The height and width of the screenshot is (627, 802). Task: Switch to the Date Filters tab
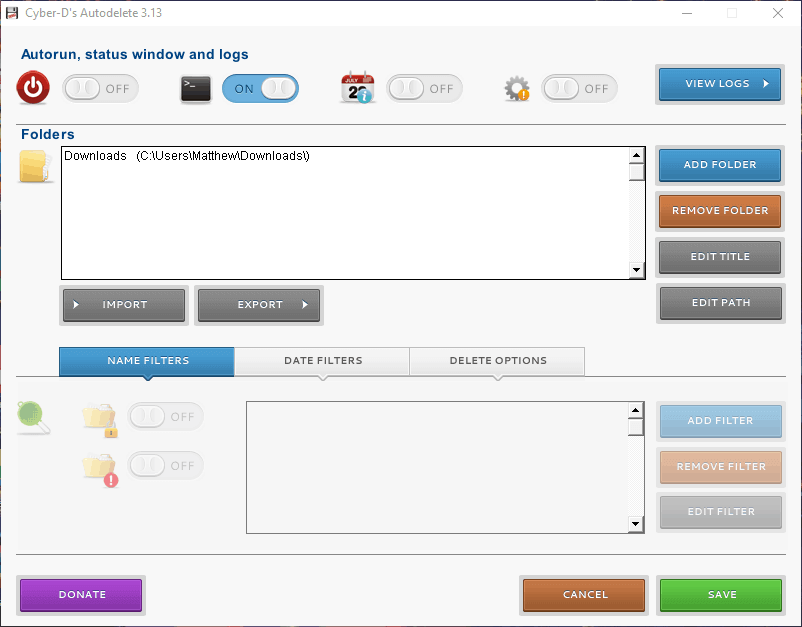[322, 361]
